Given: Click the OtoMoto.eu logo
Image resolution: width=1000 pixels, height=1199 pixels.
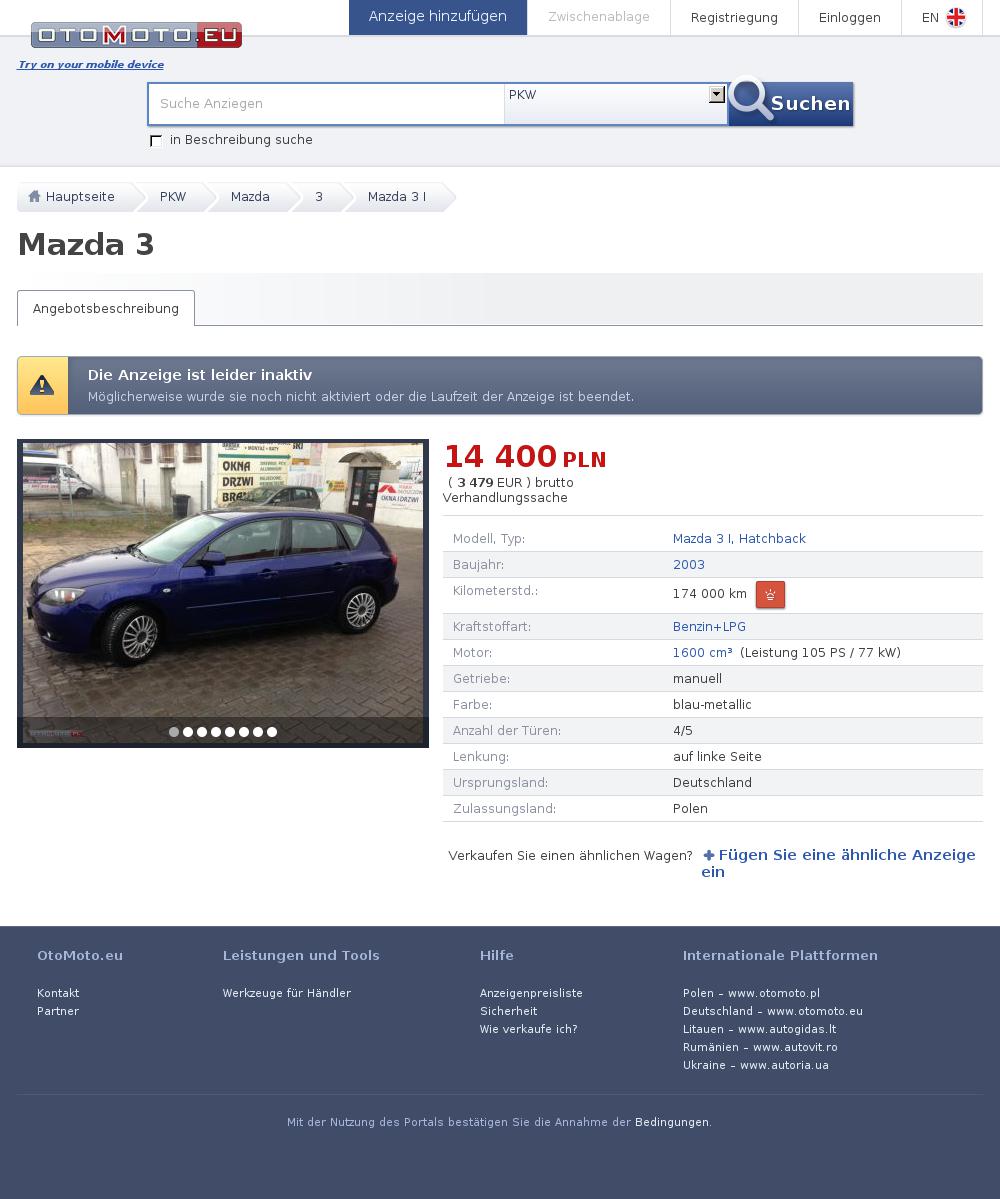Looking at the screenshot, I should coord(136,35).
